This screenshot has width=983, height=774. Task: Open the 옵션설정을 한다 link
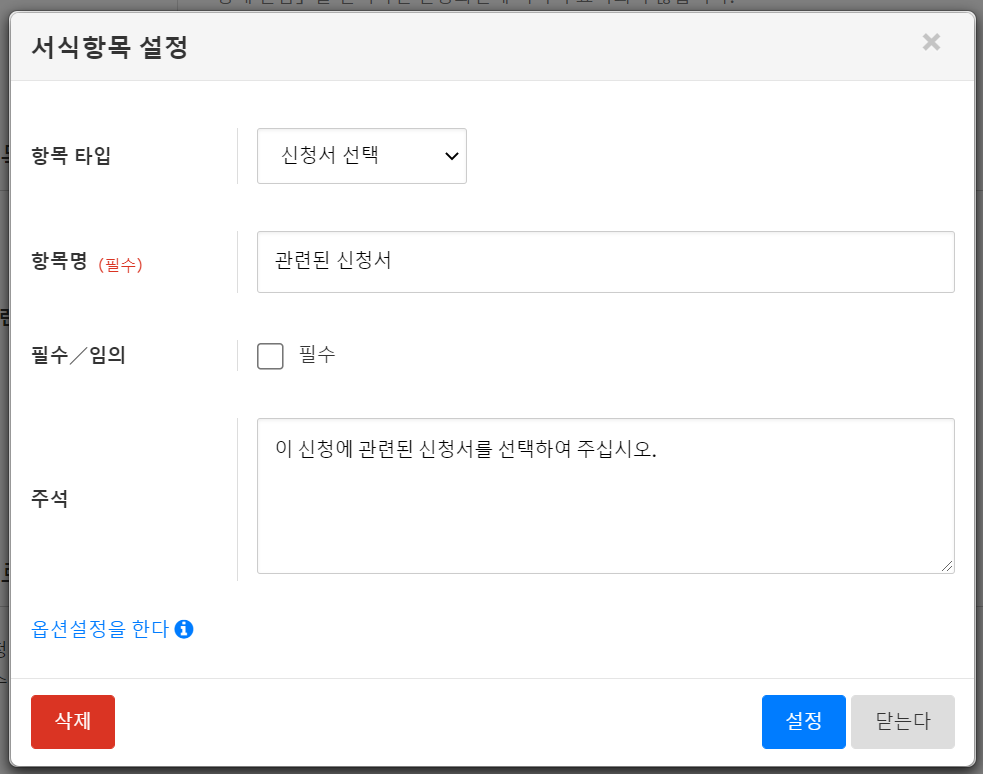(100, 629)
